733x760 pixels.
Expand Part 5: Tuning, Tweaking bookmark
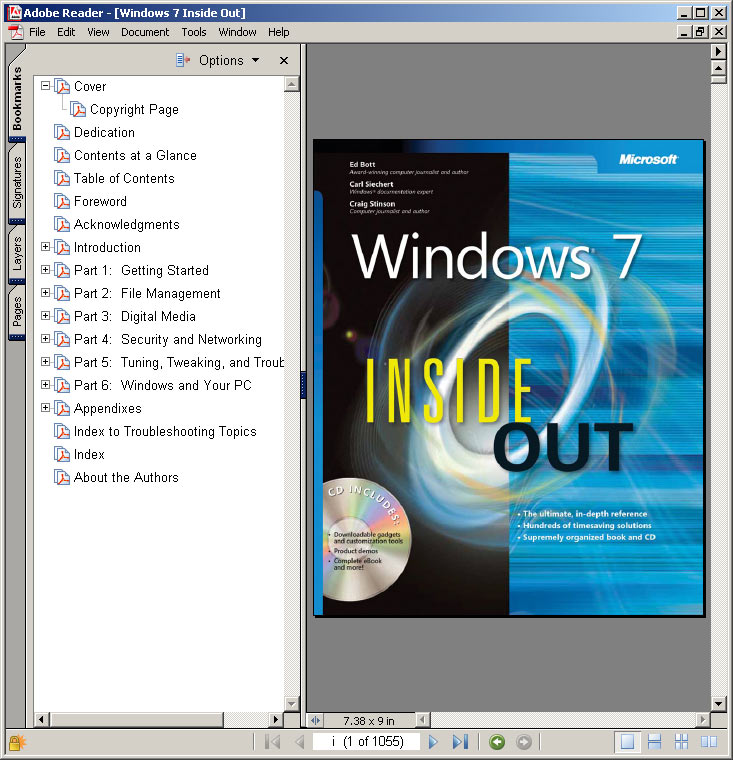pyautogui.click(x=46, y=362)
